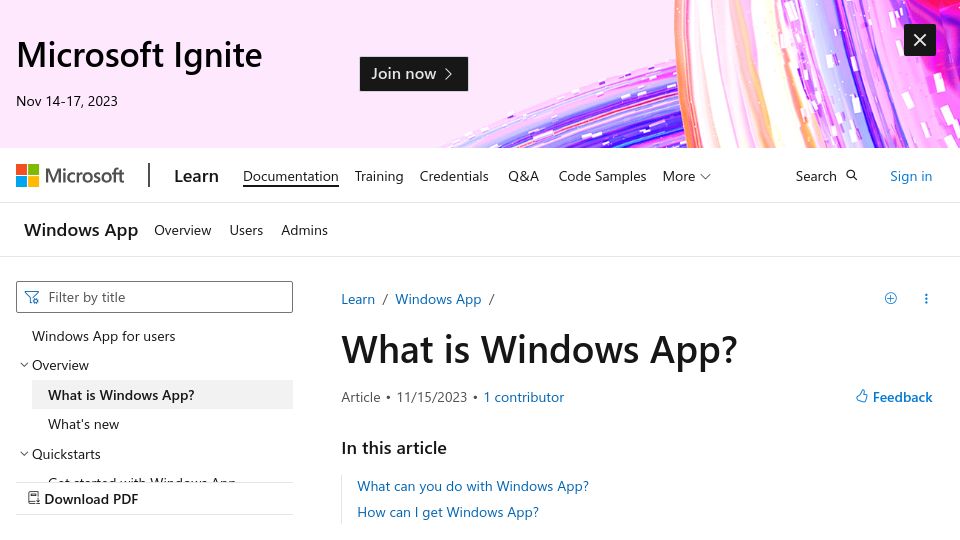Follow the Windows App breadcrumb link
The image size is (960, 540).
[438, 299]
